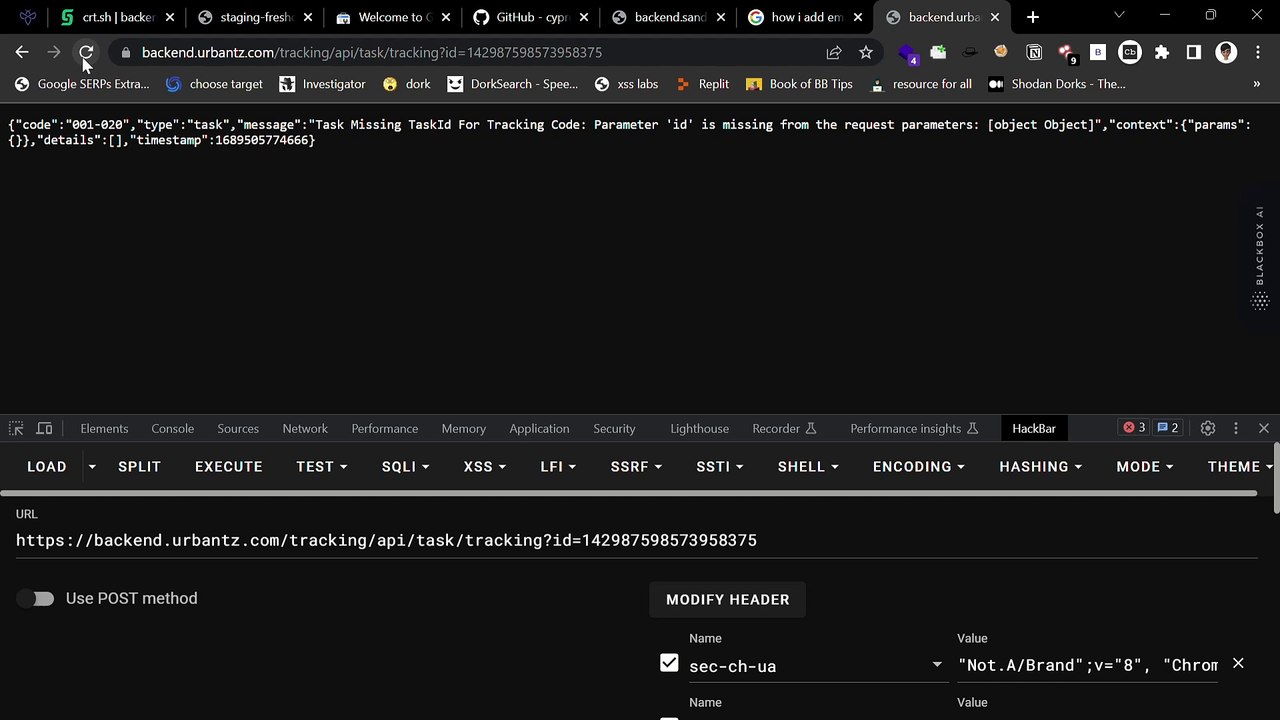Open the MODE dropdown menu
Screen dimensions: 1280x720
tap(1145, 466)
